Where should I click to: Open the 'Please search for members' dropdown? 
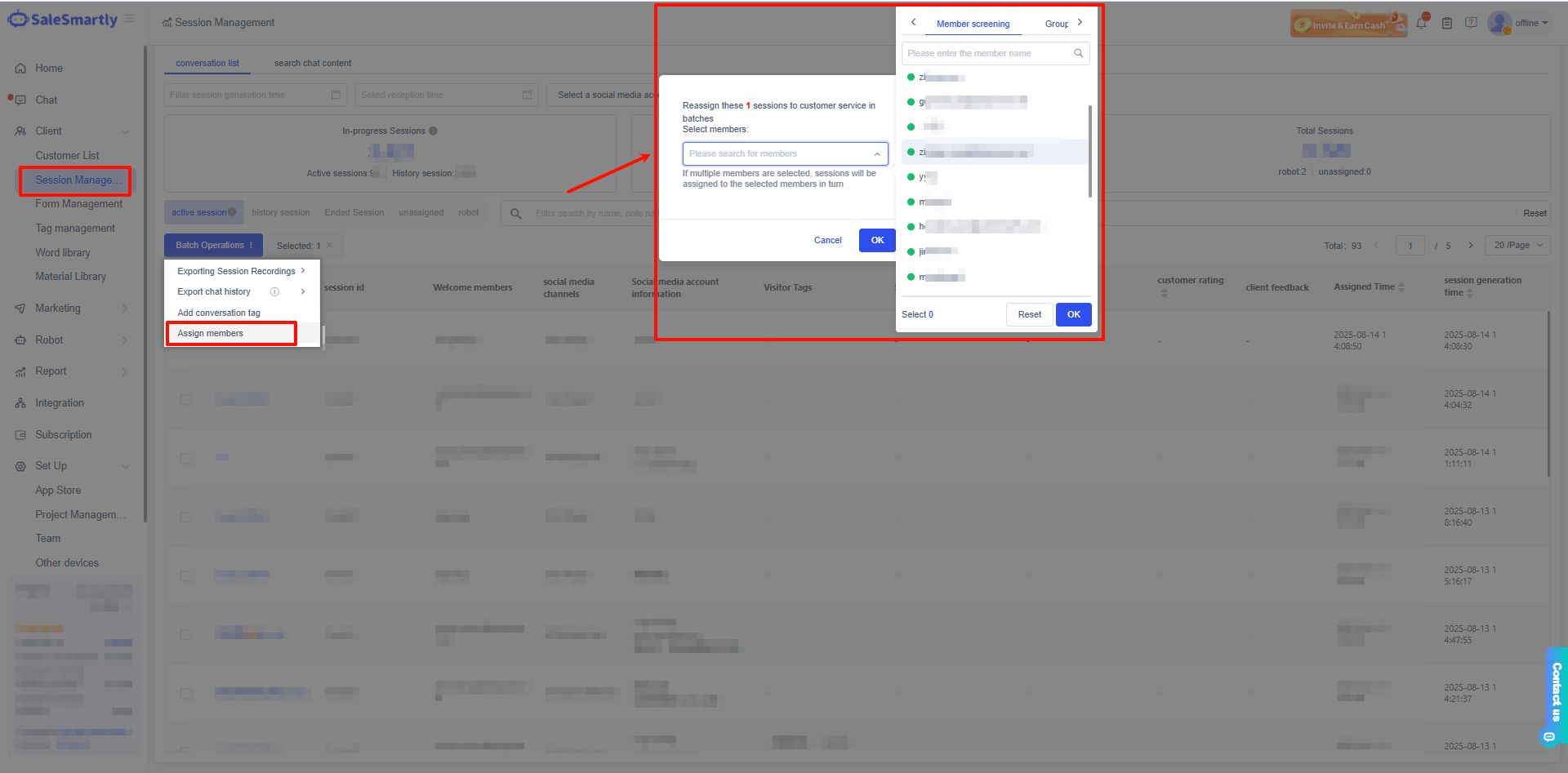coord(785,153)
